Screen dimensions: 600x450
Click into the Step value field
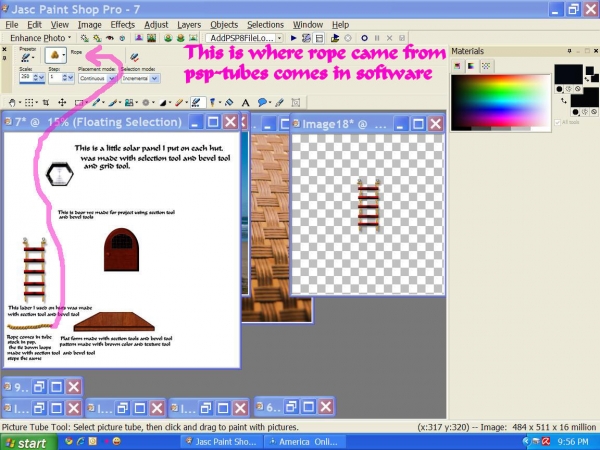pyautogui.click(x=55, y=78)
